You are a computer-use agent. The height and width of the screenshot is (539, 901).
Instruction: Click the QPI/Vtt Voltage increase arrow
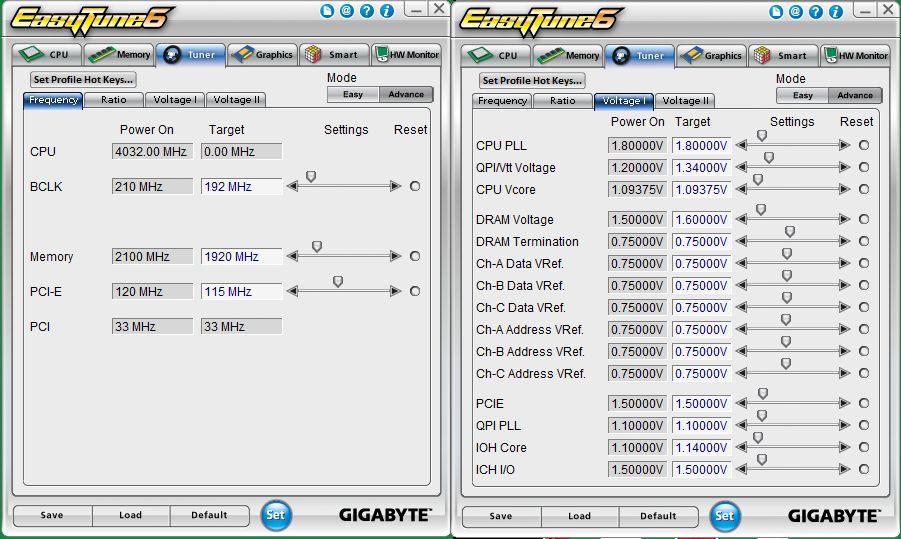click(844, 167)
